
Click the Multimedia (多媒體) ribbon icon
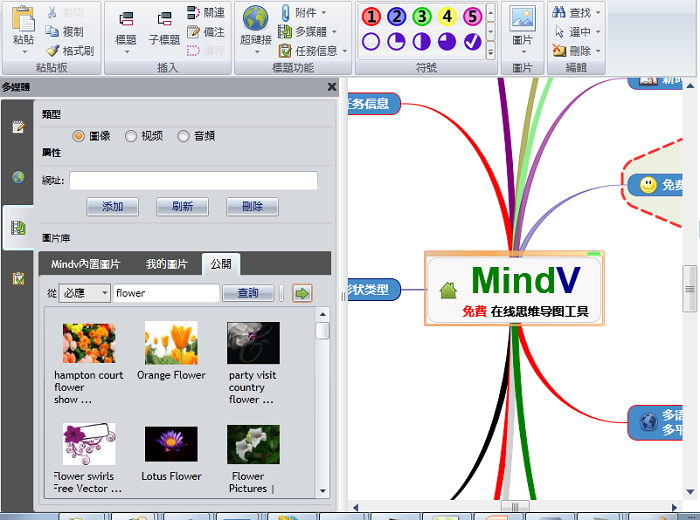point(285,32)
